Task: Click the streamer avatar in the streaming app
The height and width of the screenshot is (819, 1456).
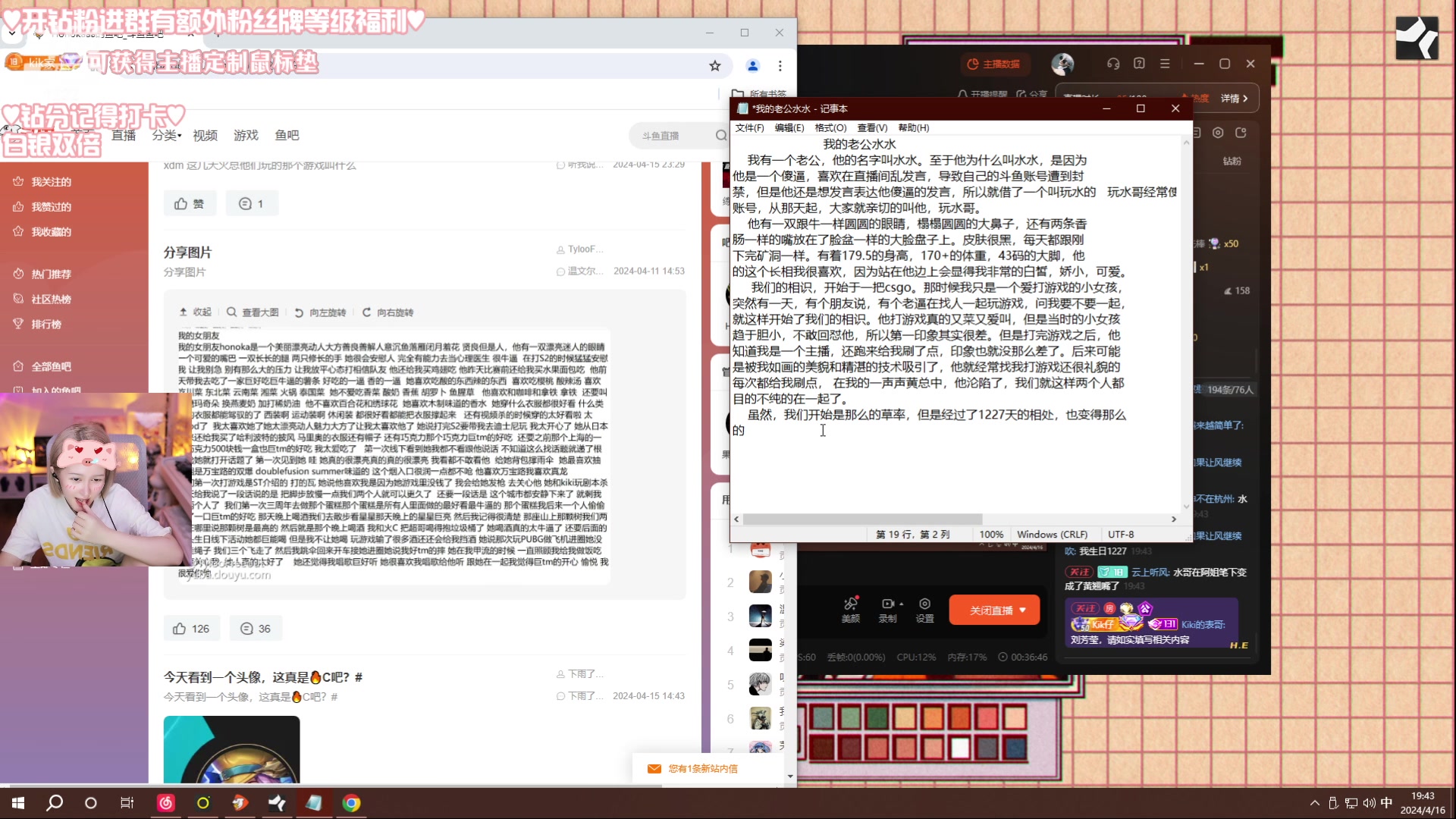Action: (x=1062, y=64)
